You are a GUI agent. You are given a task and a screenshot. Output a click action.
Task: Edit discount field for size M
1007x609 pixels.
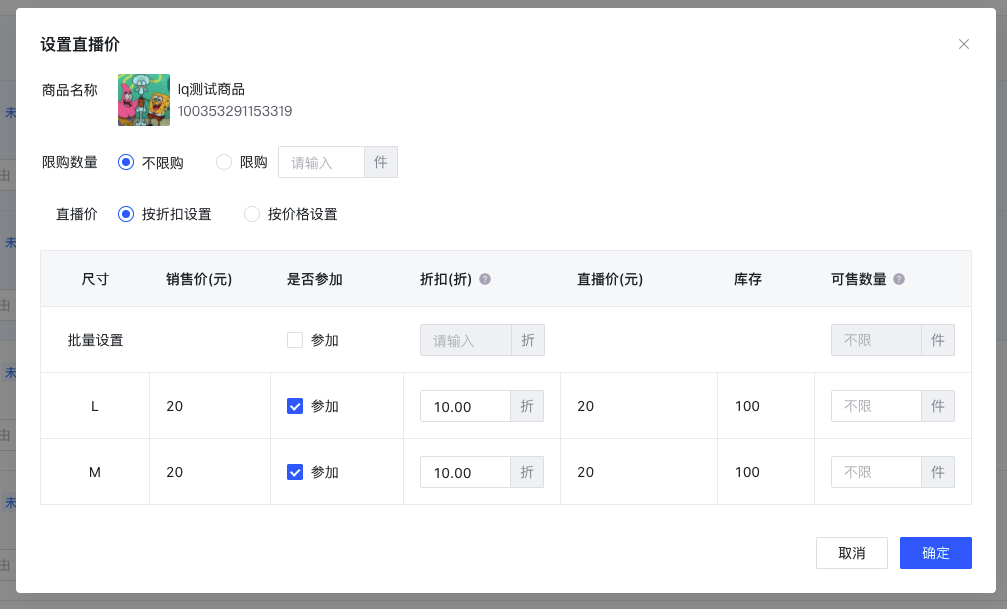coord(465,472)
